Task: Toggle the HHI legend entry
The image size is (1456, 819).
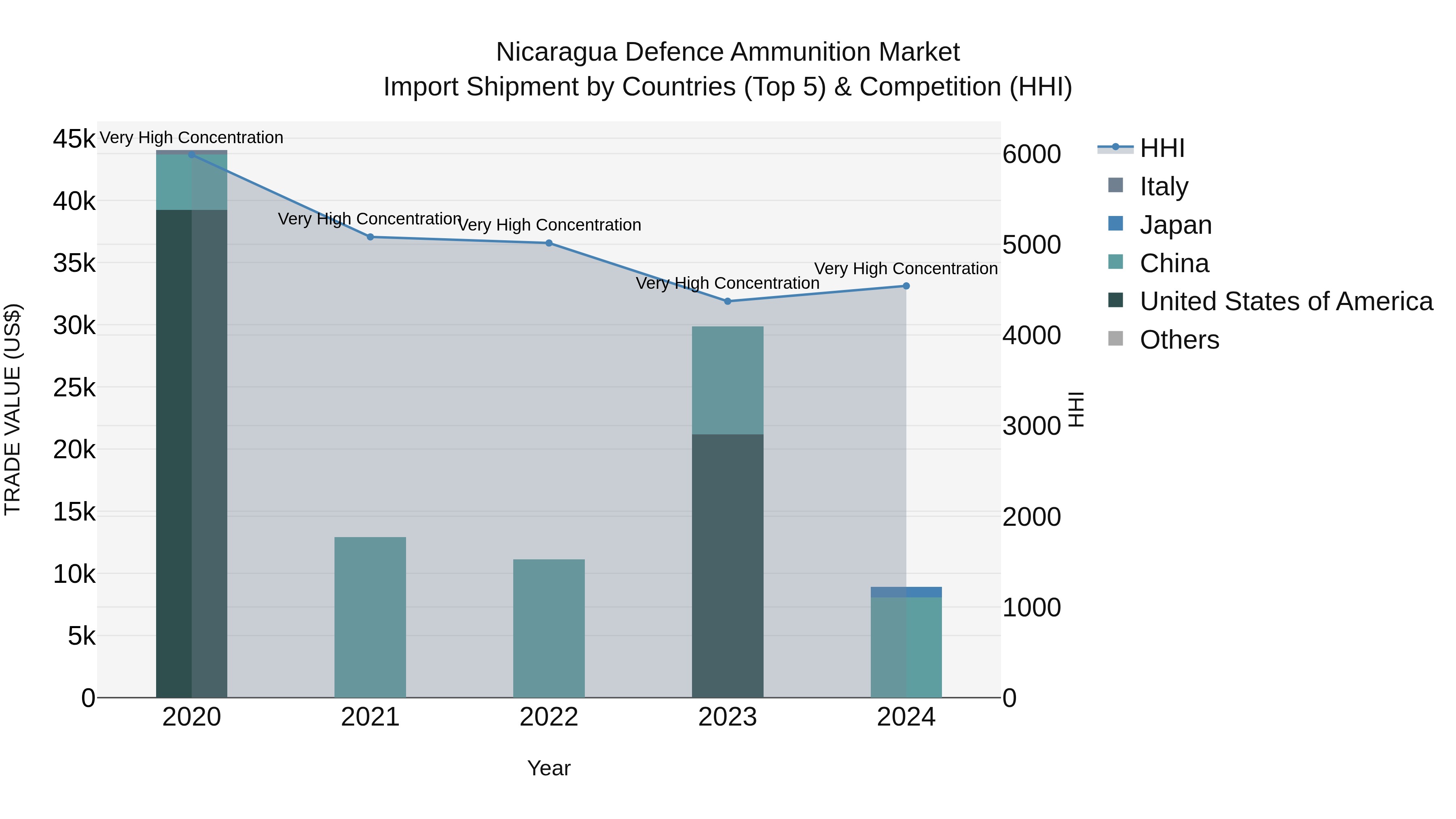Action: click(1141, 148)
